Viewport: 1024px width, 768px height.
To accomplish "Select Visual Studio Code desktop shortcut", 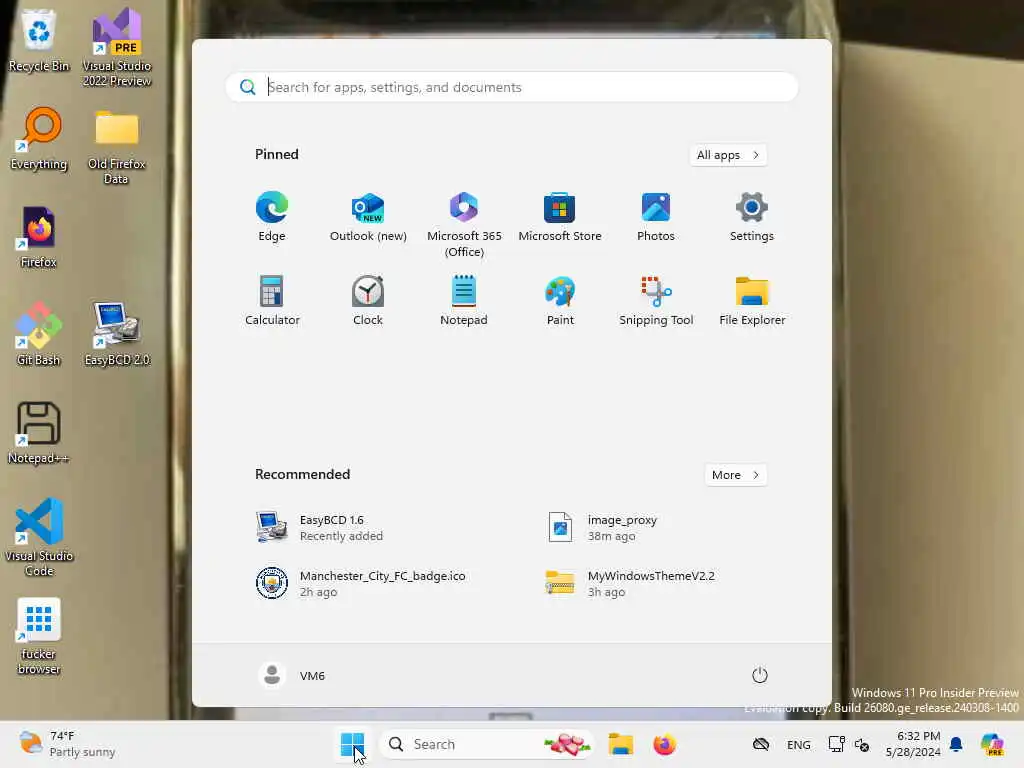I will point(39,537).
